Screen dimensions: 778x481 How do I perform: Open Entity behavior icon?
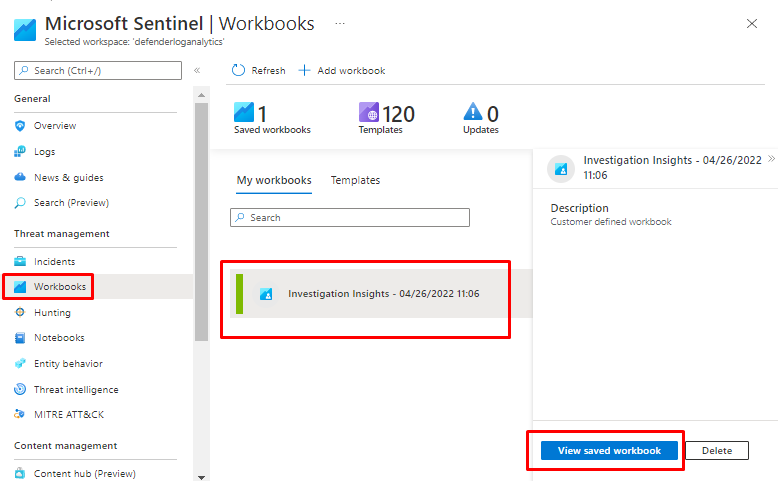pyautogui.click(x=20, y=364)
